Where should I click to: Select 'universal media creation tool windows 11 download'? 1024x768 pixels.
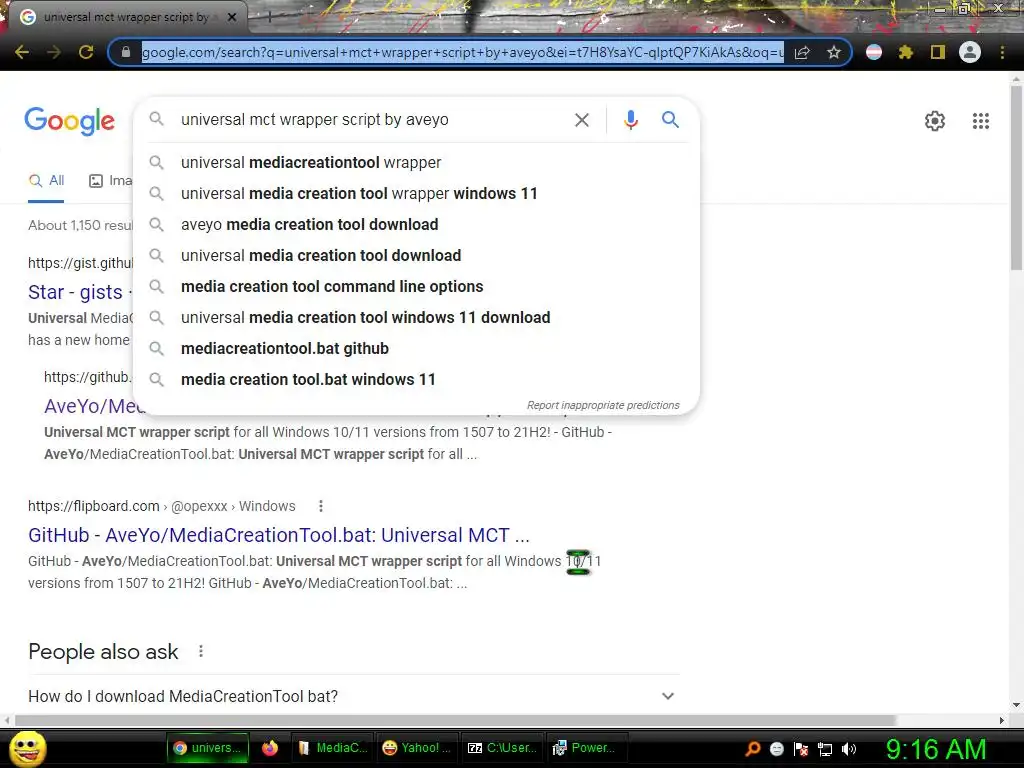(x=417, y=318)
